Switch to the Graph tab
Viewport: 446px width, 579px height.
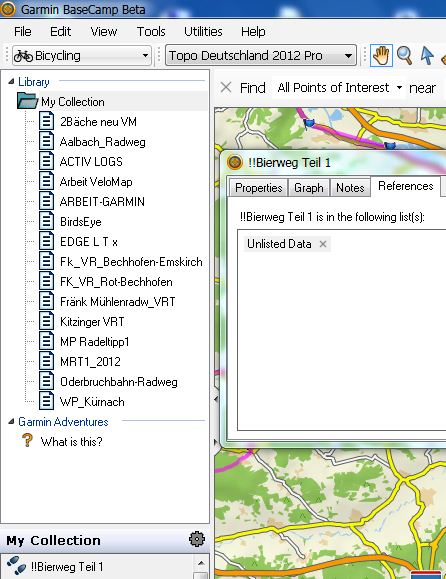309,188
